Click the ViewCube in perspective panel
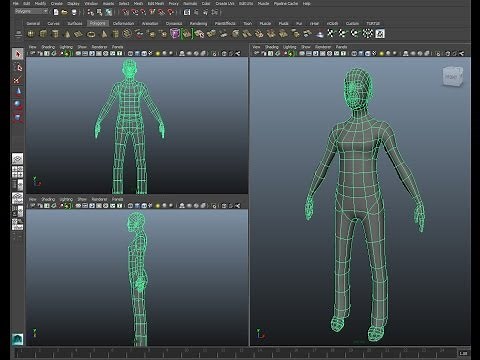Screen dimensions: 480x360 point(452,76)
